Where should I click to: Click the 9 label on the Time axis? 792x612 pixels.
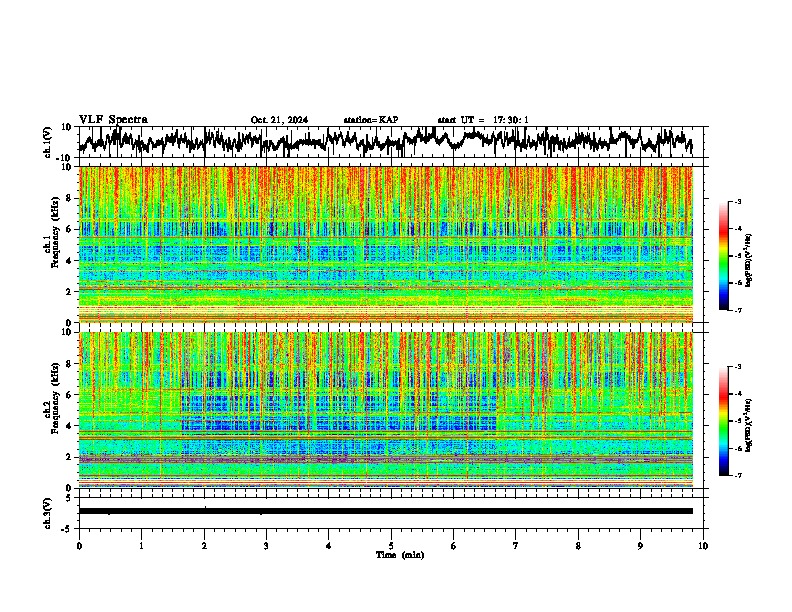(640, 546)
